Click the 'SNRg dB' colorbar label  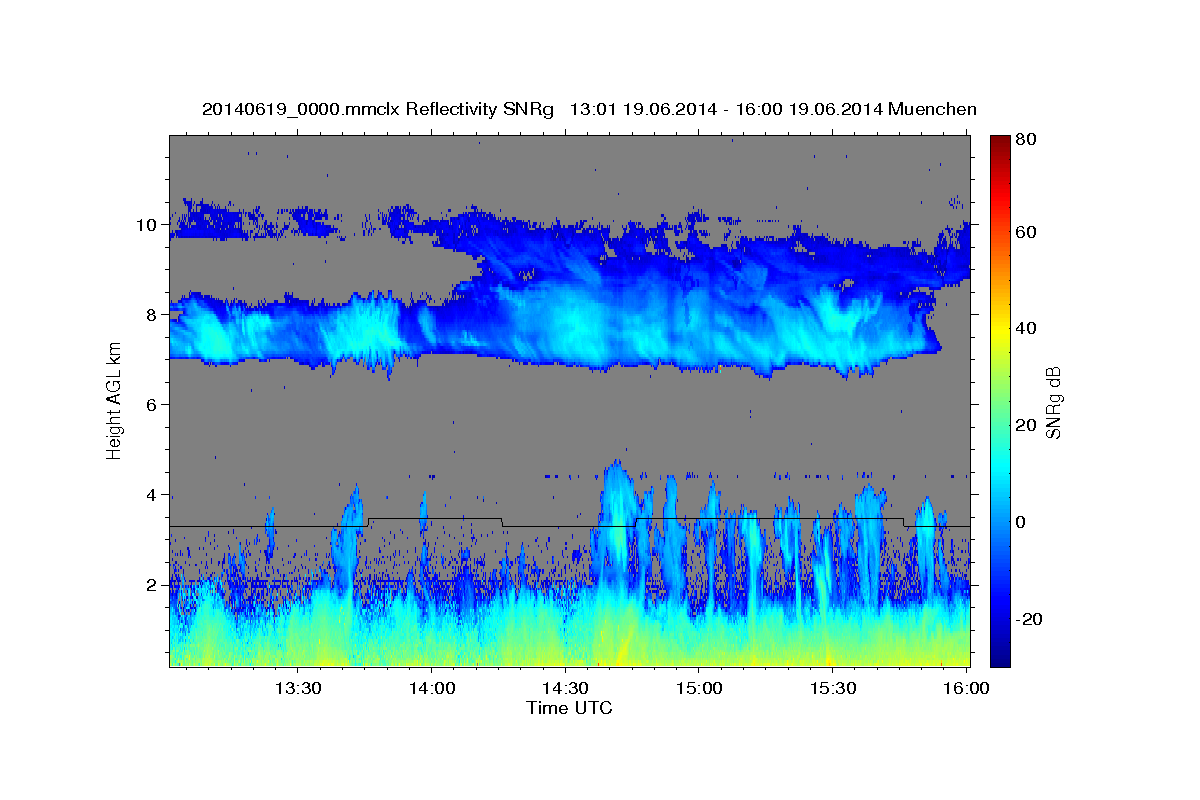[x=1052, y=401]
